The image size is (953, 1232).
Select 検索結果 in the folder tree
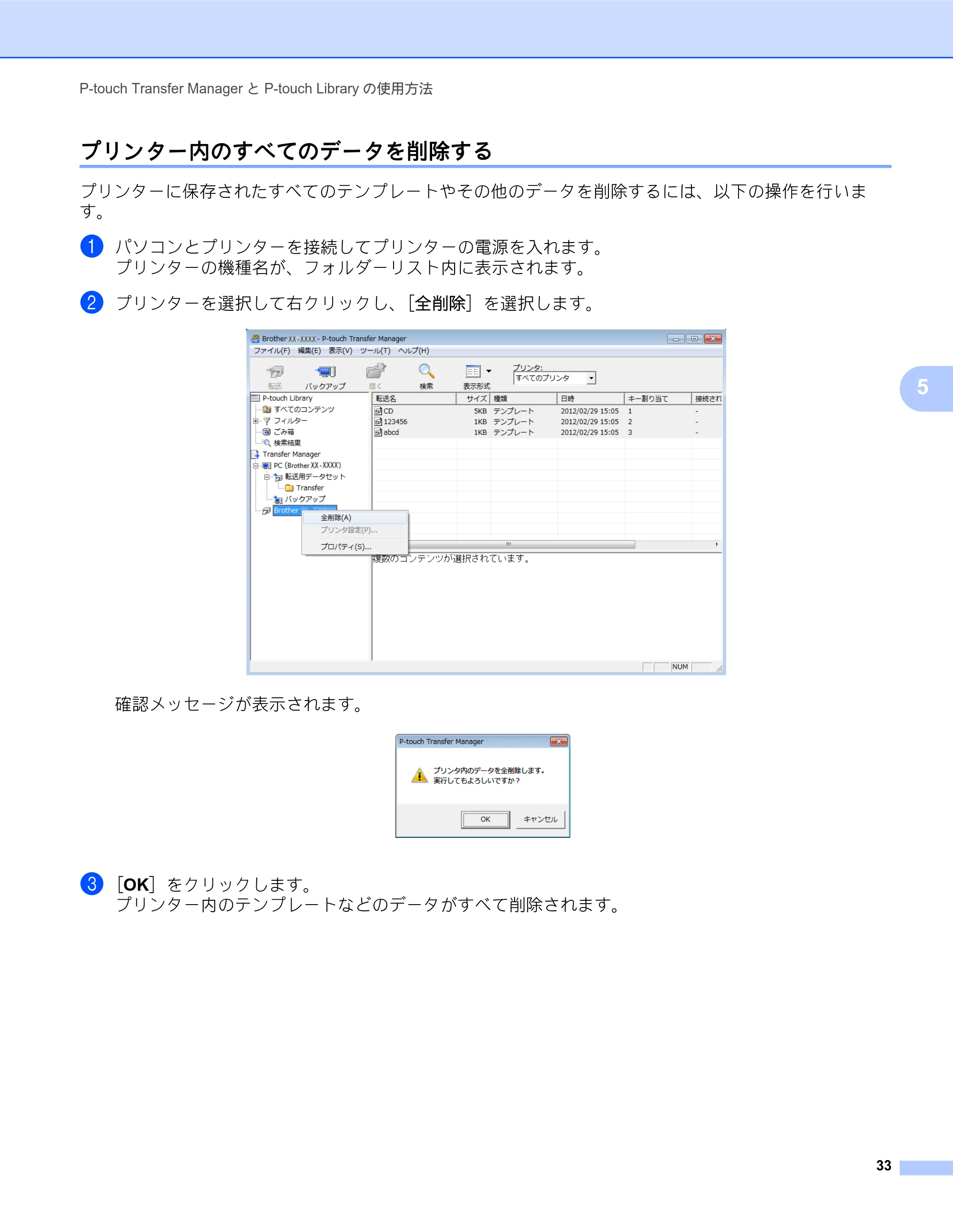click(287, 443)
